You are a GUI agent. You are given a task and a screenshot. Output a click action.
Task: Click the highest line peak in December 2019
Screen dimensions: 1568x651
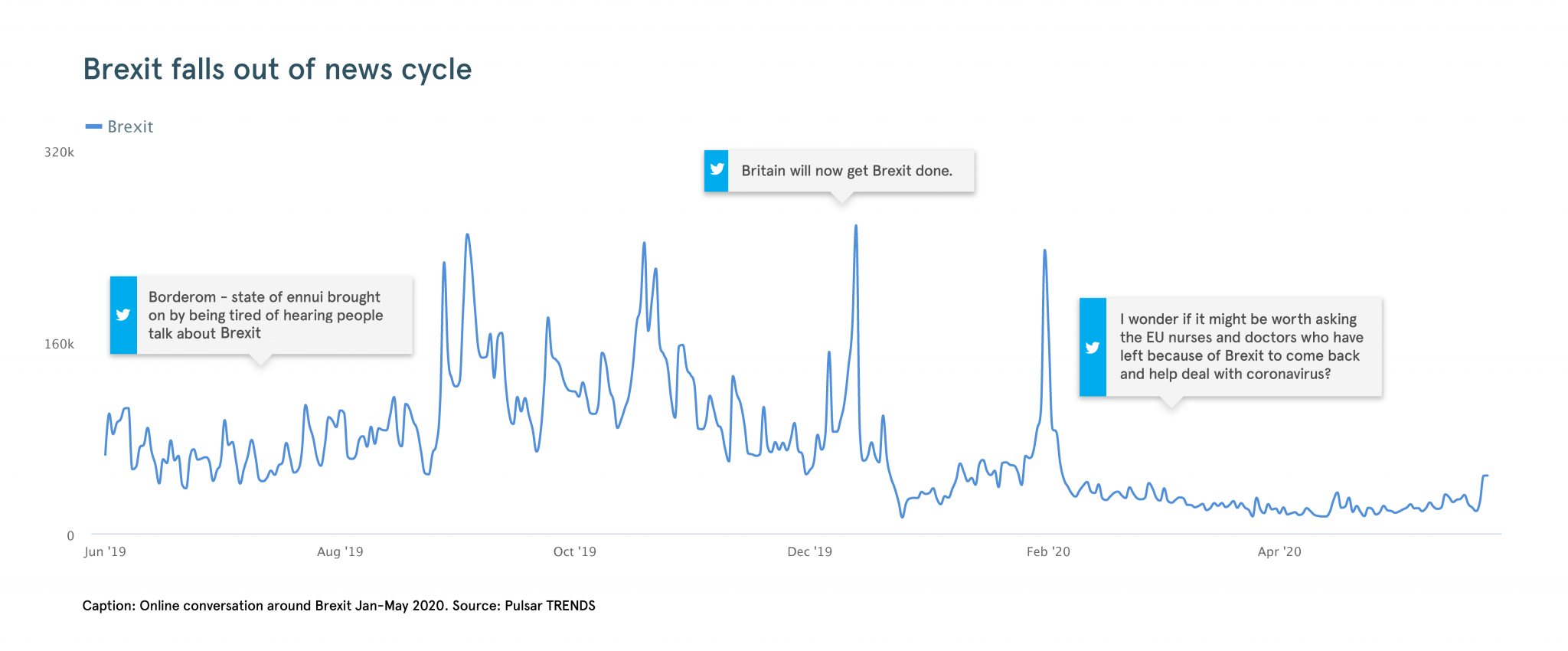856,226
